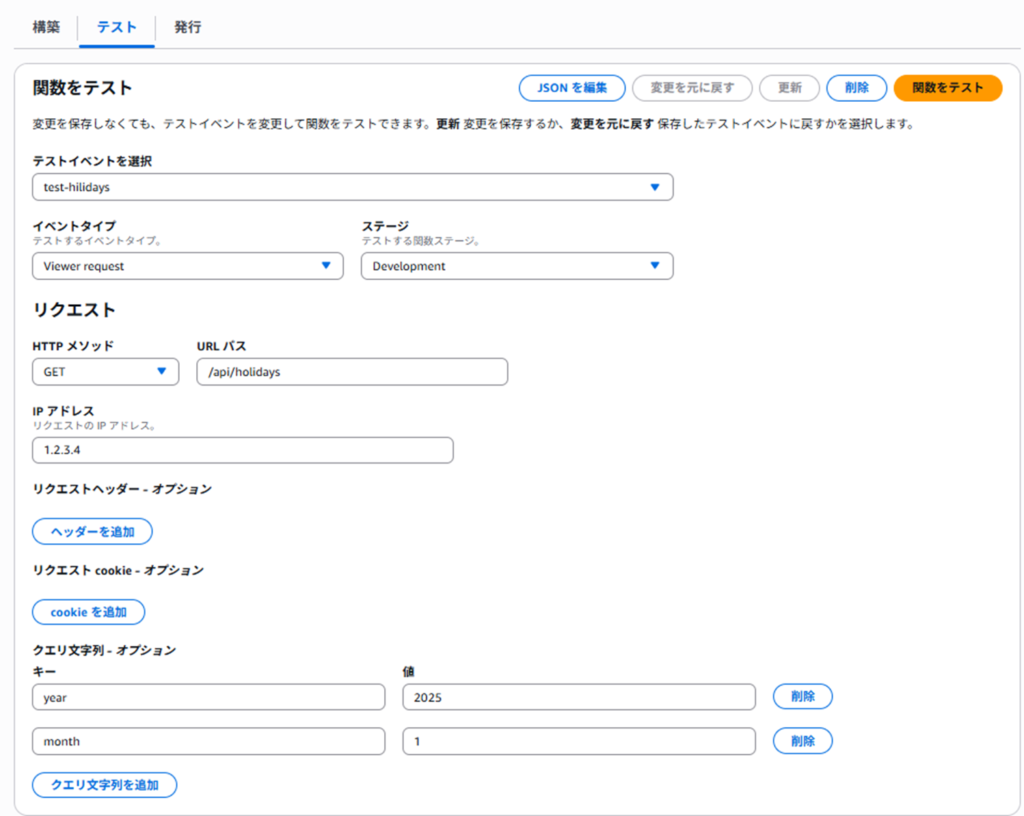Screen dimensions: 1024x816
Task: Click the 更新 button
Action: pyautogui.click(x=789, y=88)
